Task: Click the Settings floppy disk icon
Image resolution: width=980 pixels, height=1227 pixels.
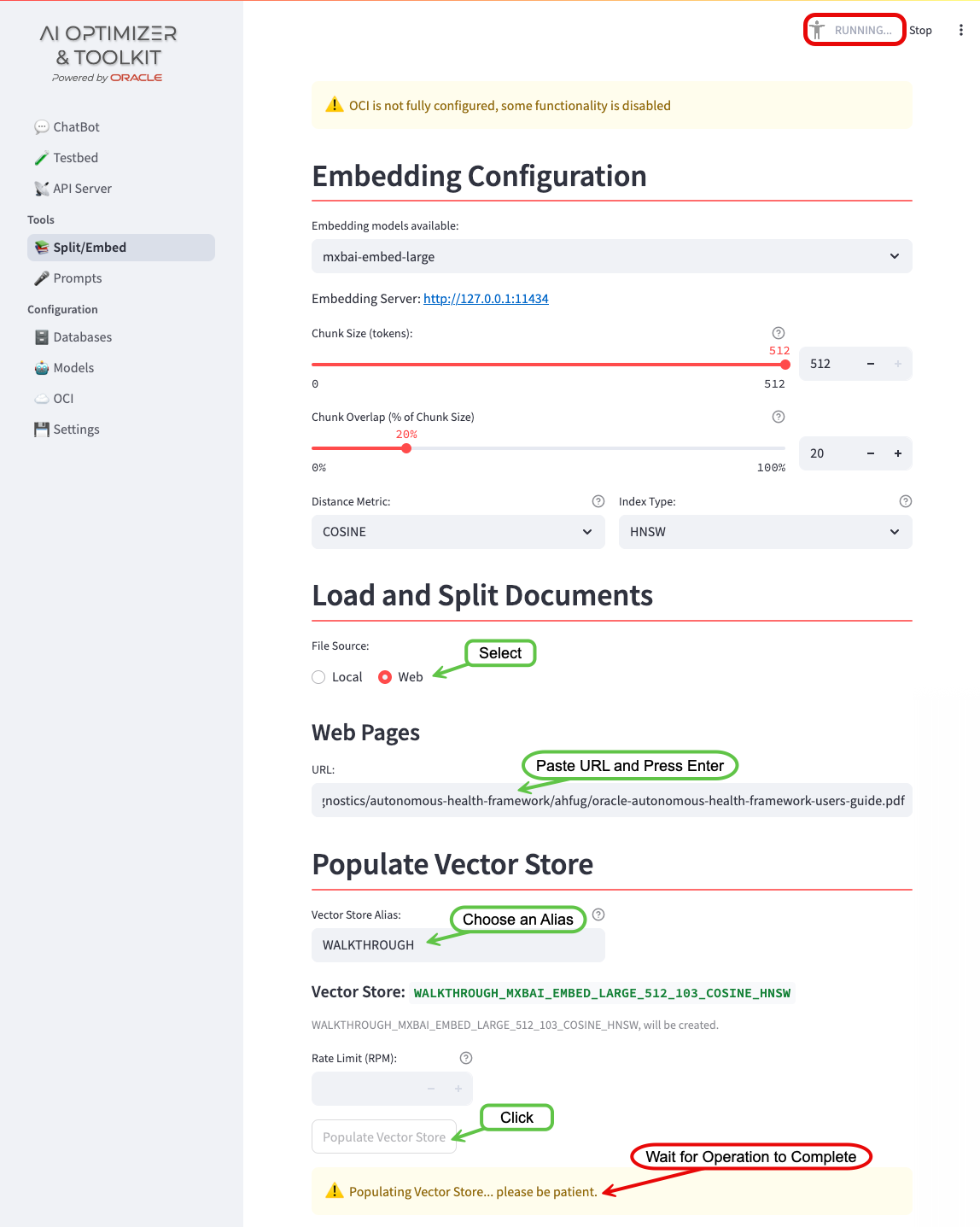Action: (41, 429)
